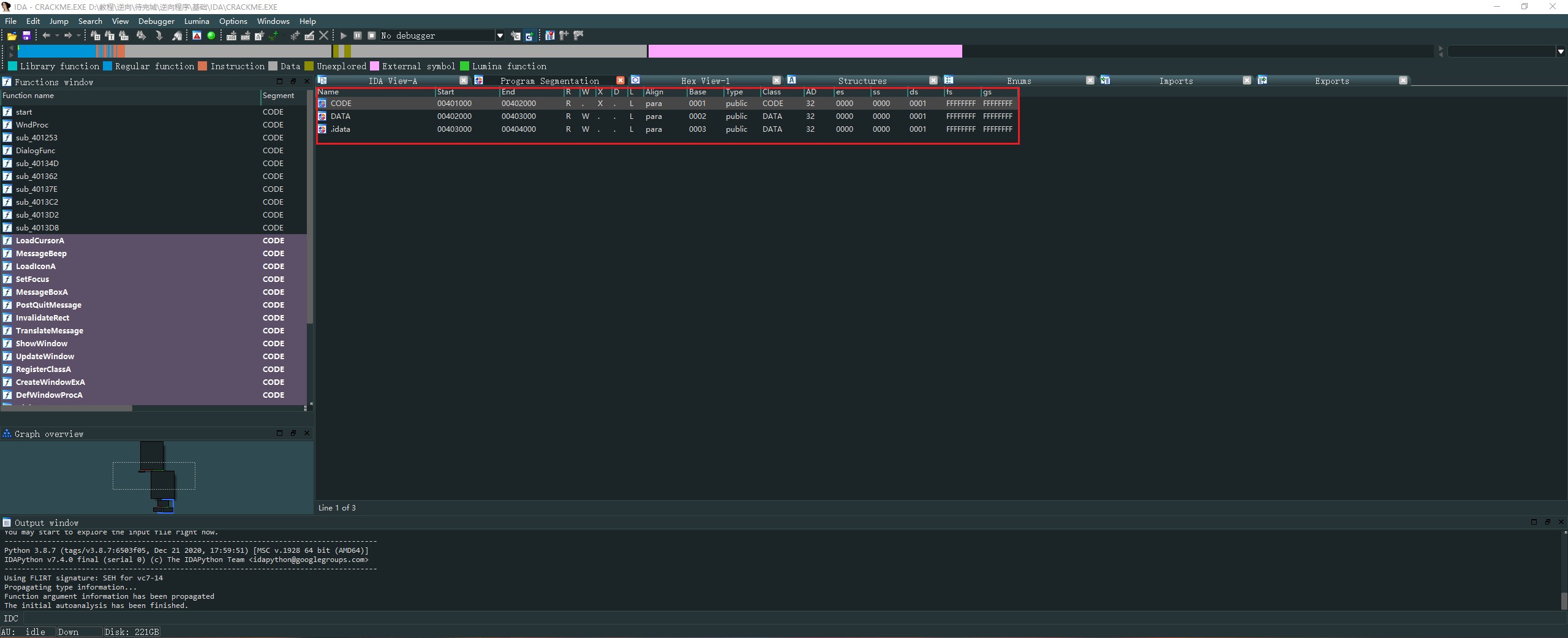Click the External symbol legend color swatch
Screen dimensions: 1568x638
click(374, 66)
